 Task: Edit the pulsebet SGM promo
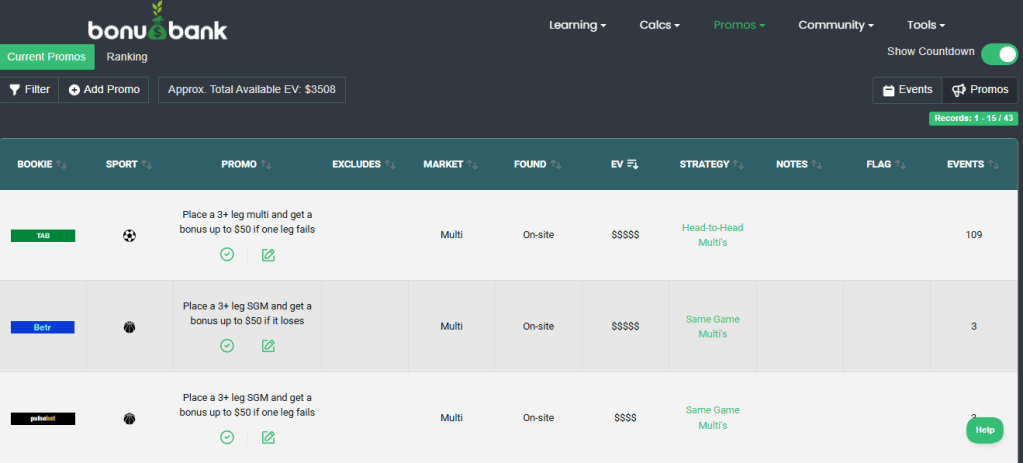[x=268, y=437]
